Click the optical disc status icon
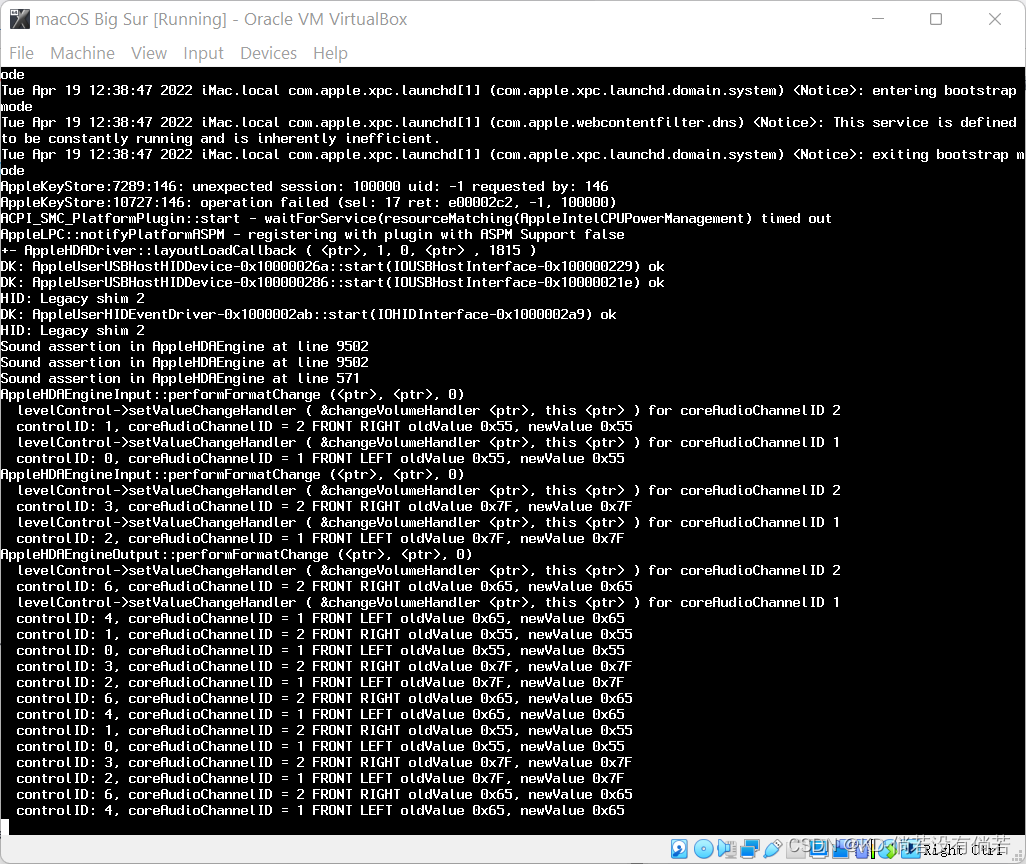Image resolution: width=1026 pixels, height=864 pixels. [703, 849]
